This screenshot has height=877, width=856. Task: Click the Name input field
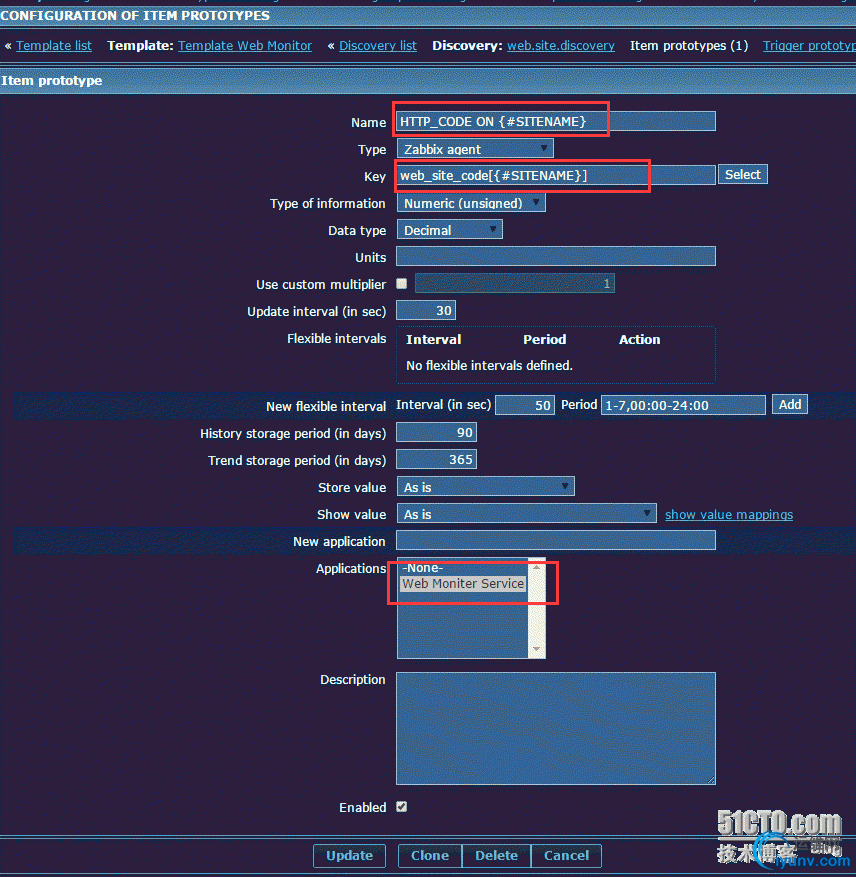pyautogui.click(x=556, y=121)
